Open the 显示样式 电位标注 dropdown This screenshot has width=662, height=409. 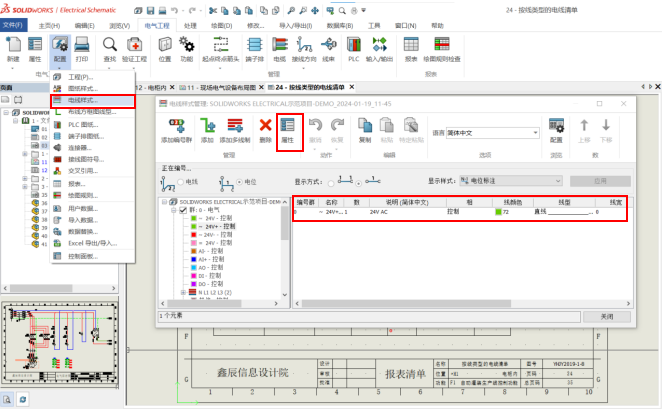tap(511, 181)
